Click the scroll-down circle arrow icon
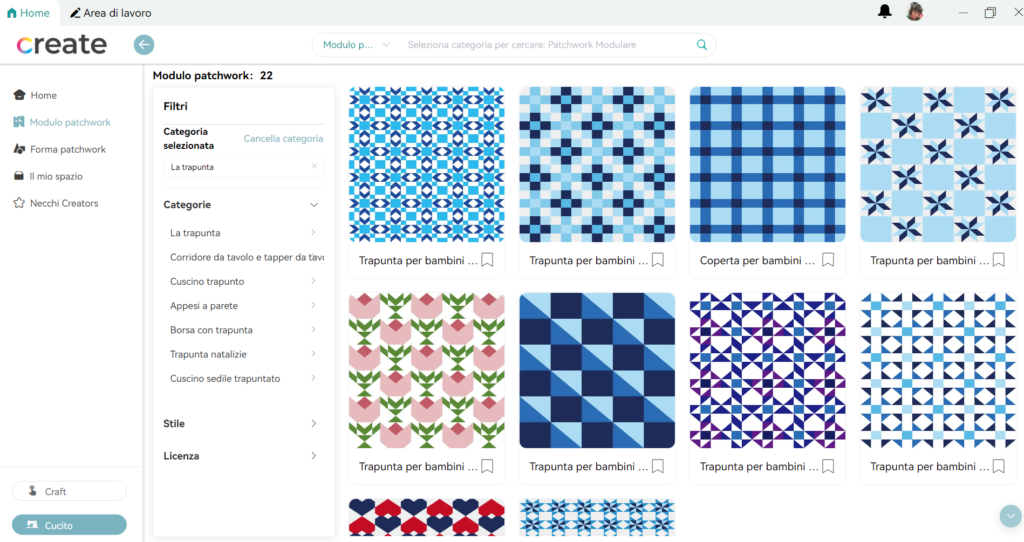Viewport: 1024px width, 542px height. point(1008,515)
